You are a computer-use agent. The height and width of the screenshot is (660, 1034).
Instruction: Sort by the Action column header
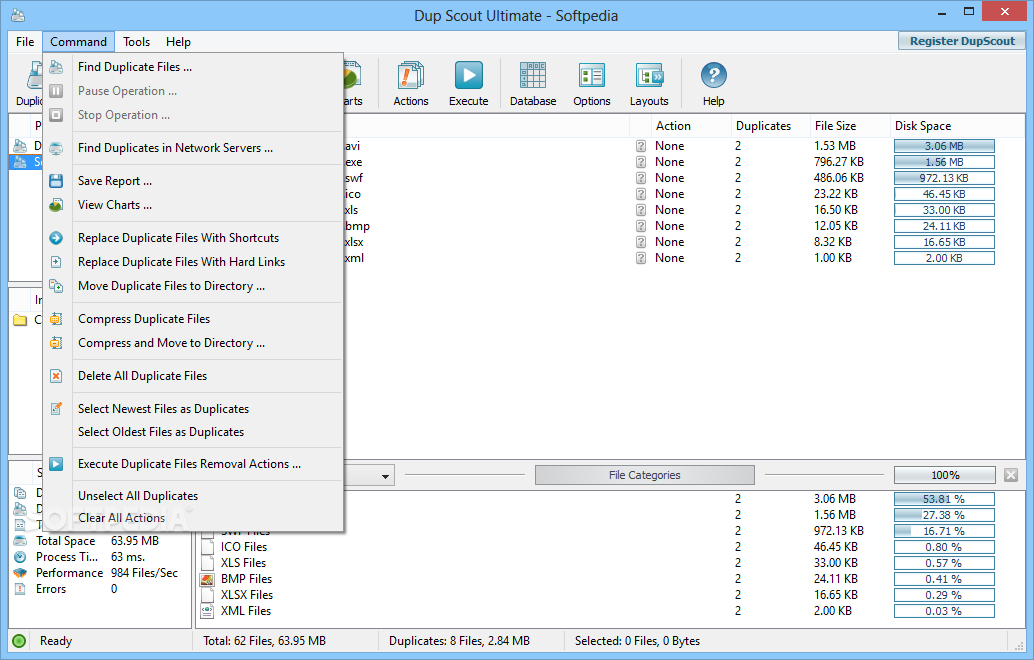(690, 126)
